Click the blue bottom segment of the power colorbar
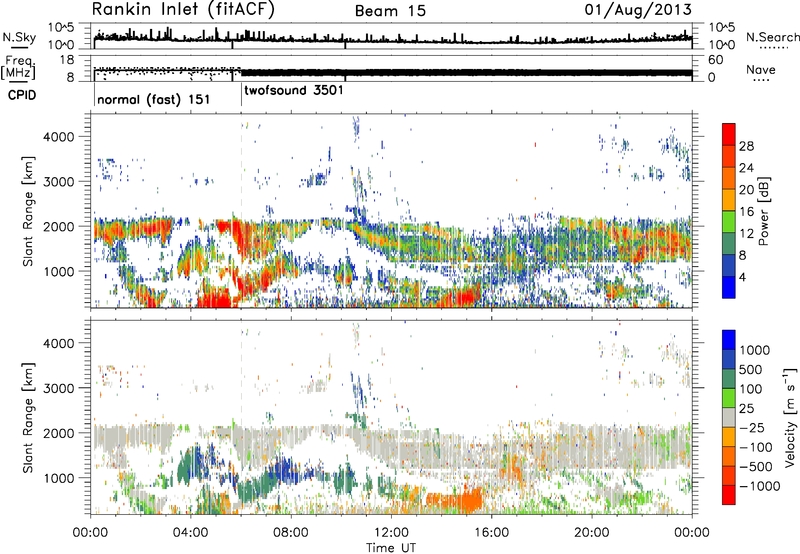This screenshot has width=800, height=554. (729, 287)
